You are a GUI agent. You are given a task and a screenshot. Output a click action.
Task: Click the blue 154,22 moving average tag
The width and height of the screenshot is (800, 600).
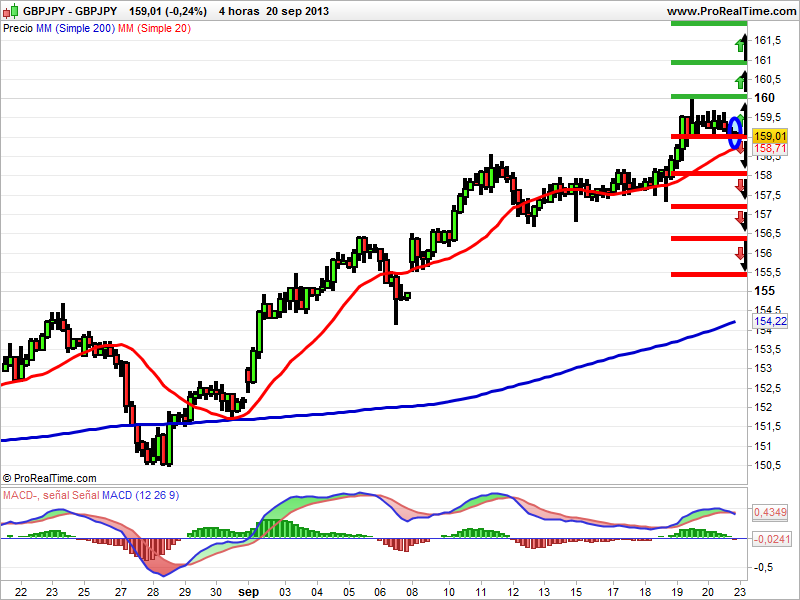(x=770, y=321)
